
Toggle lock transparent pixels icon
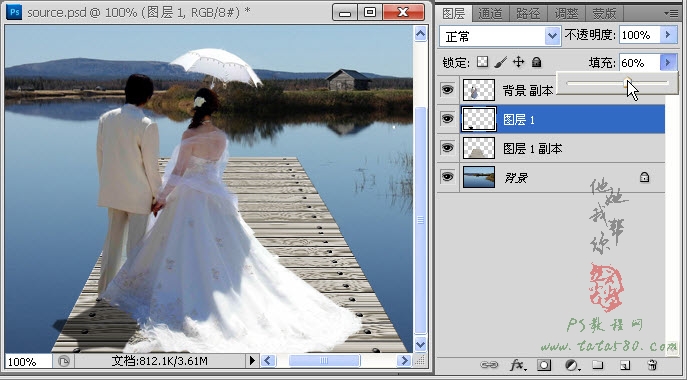[x=482, y=62]
